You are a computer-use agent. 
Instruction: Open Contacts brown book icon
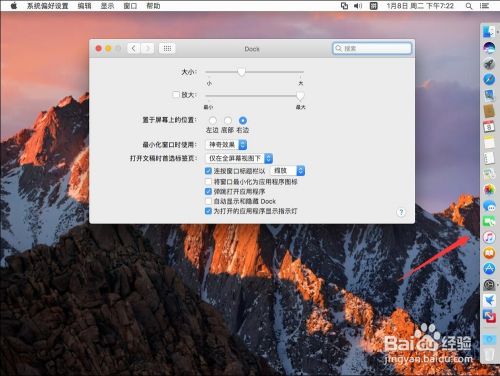[489, 111]
